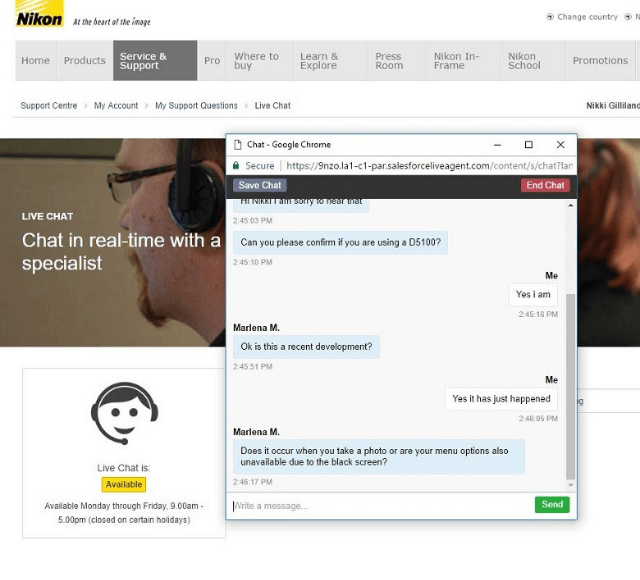Click the page icon in Chat window title

coord(238,144)
